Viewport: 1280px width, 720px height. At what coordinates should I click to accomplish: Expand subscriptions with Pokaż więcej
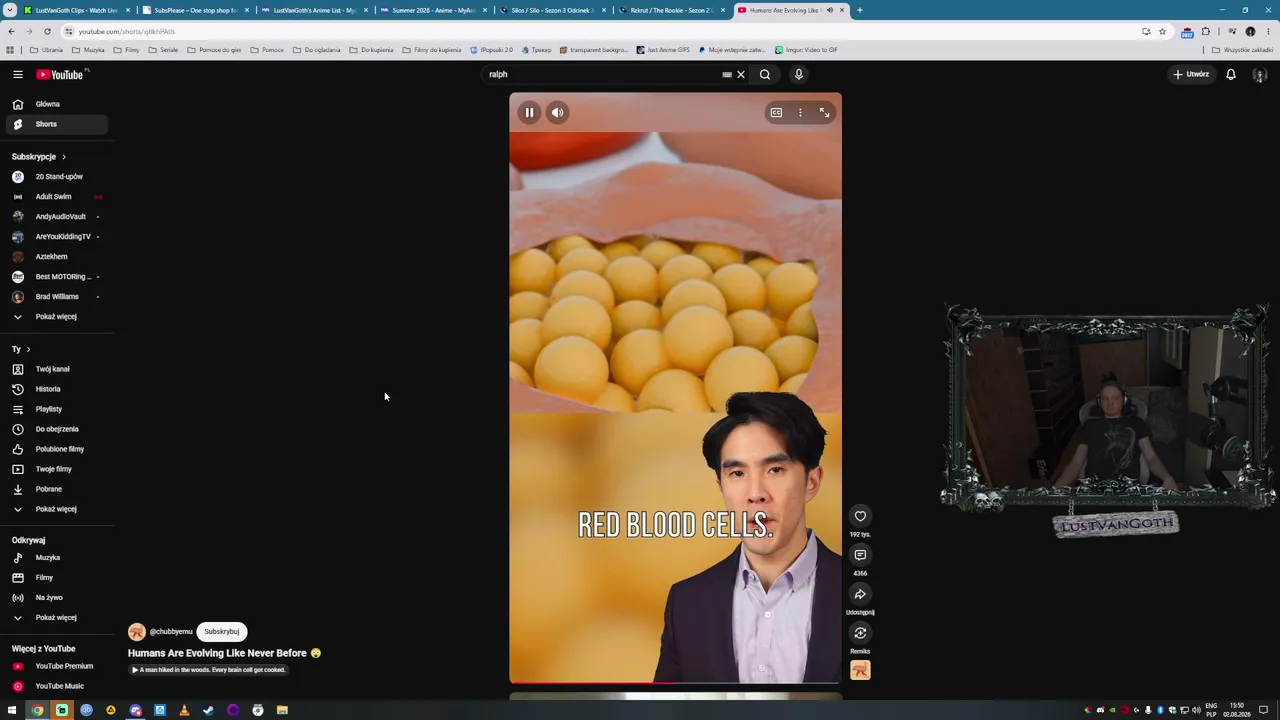[56, 317]
